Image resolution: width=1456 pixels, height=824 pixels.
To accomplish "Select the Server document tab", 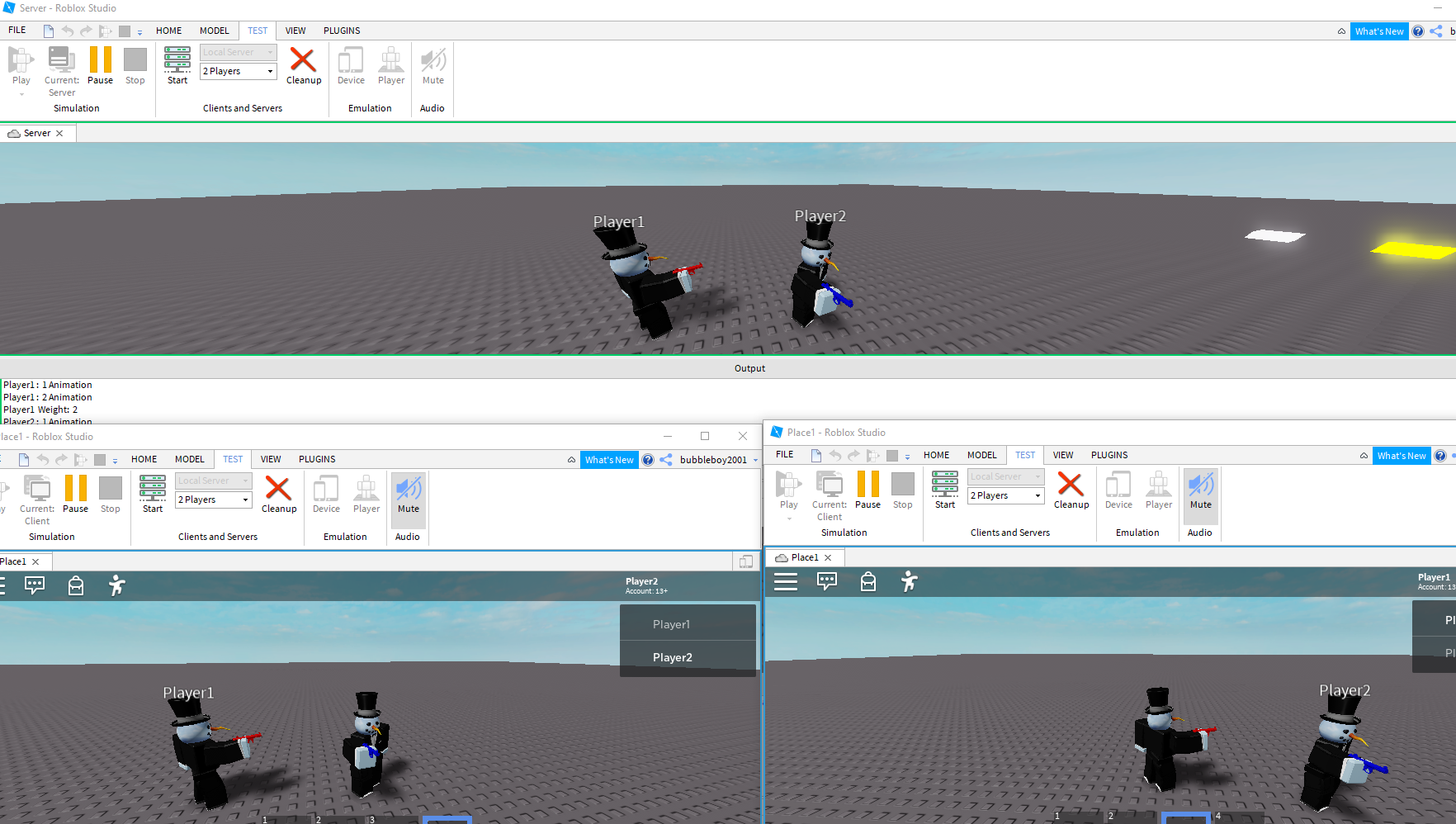I will (x=37, y=133).
